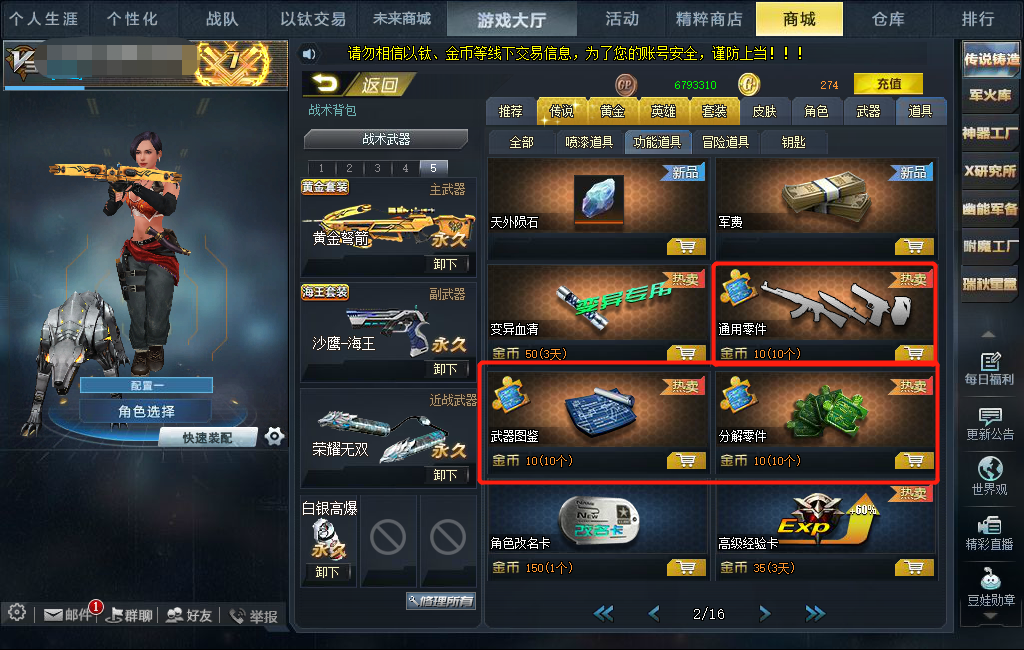Click the 充值 recharge button
The width and height of the screenshot is (1024, 650).
point(888,84)
